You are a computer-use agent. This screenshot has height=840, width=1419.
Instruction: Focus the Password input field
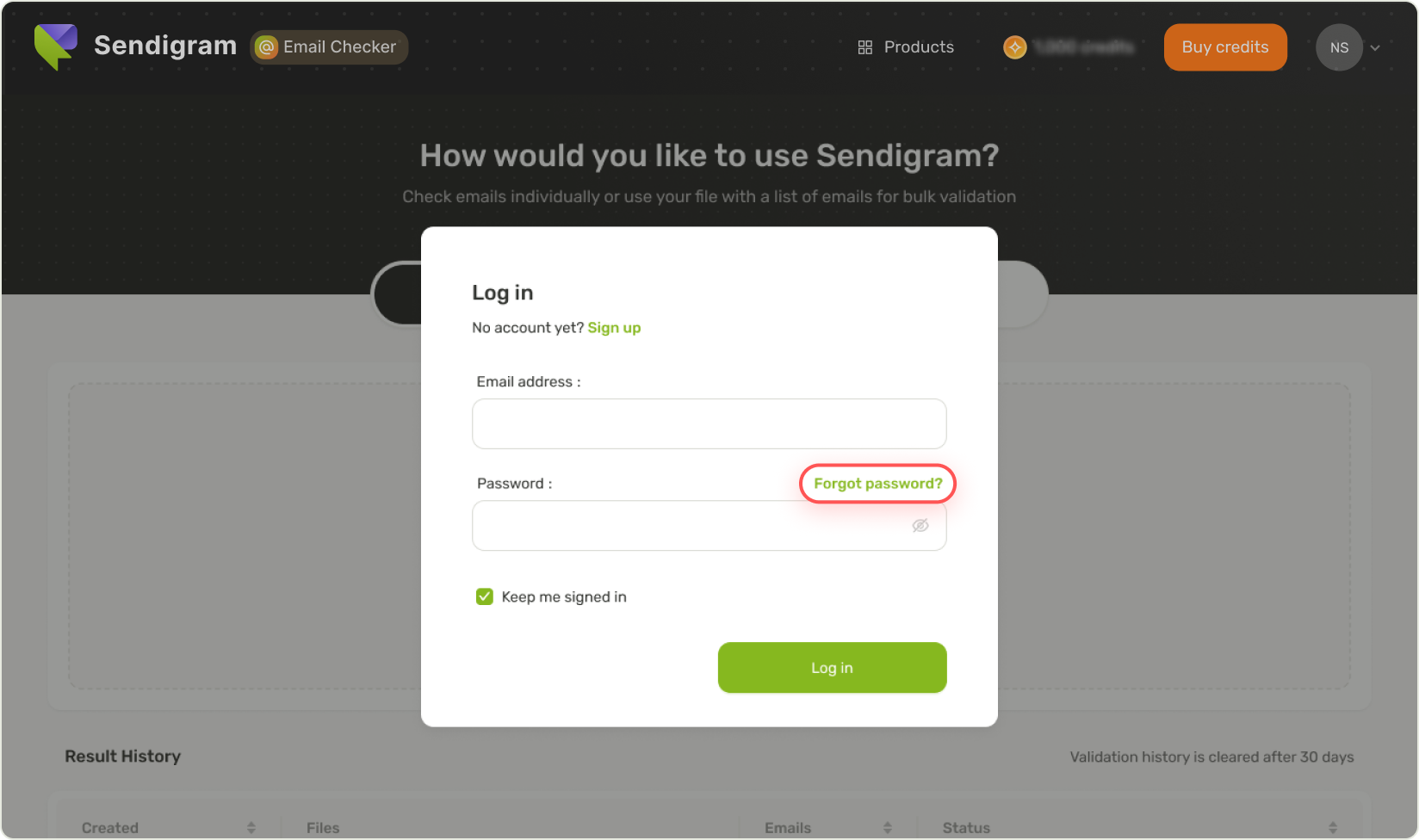[709, 526]
